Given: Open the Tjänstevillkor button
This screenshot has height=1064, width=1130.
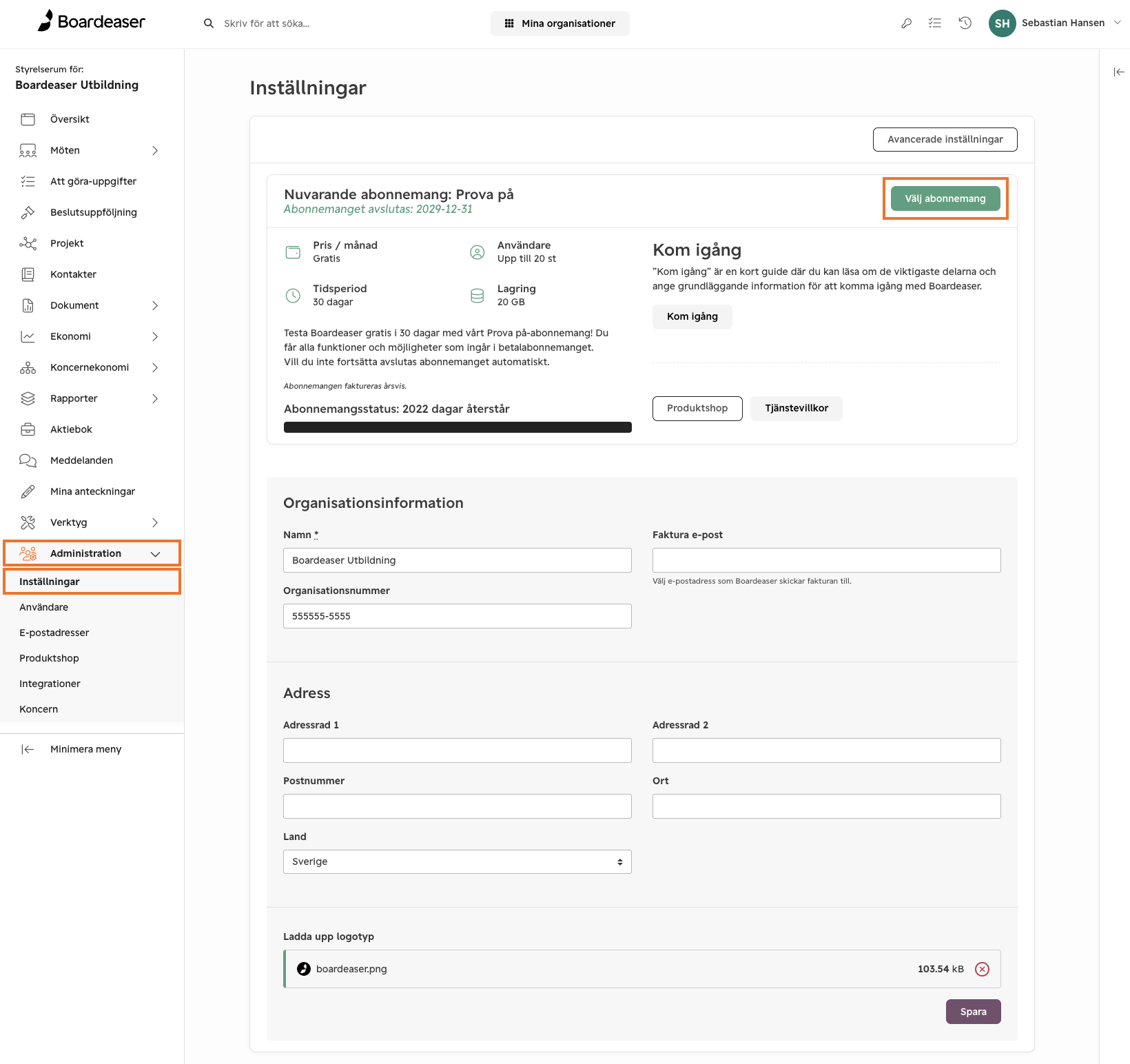Looking at the screenshot, I should pos(797,408).
